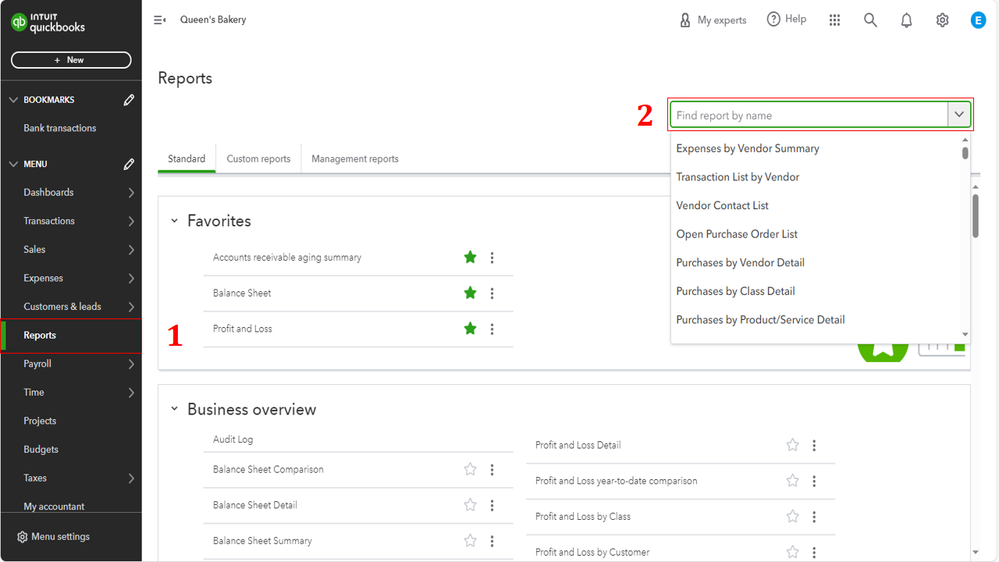Screen dimensions: 999x562
Task: Collapse the sidebar navigation menu icon
Action: click(160, 20)
